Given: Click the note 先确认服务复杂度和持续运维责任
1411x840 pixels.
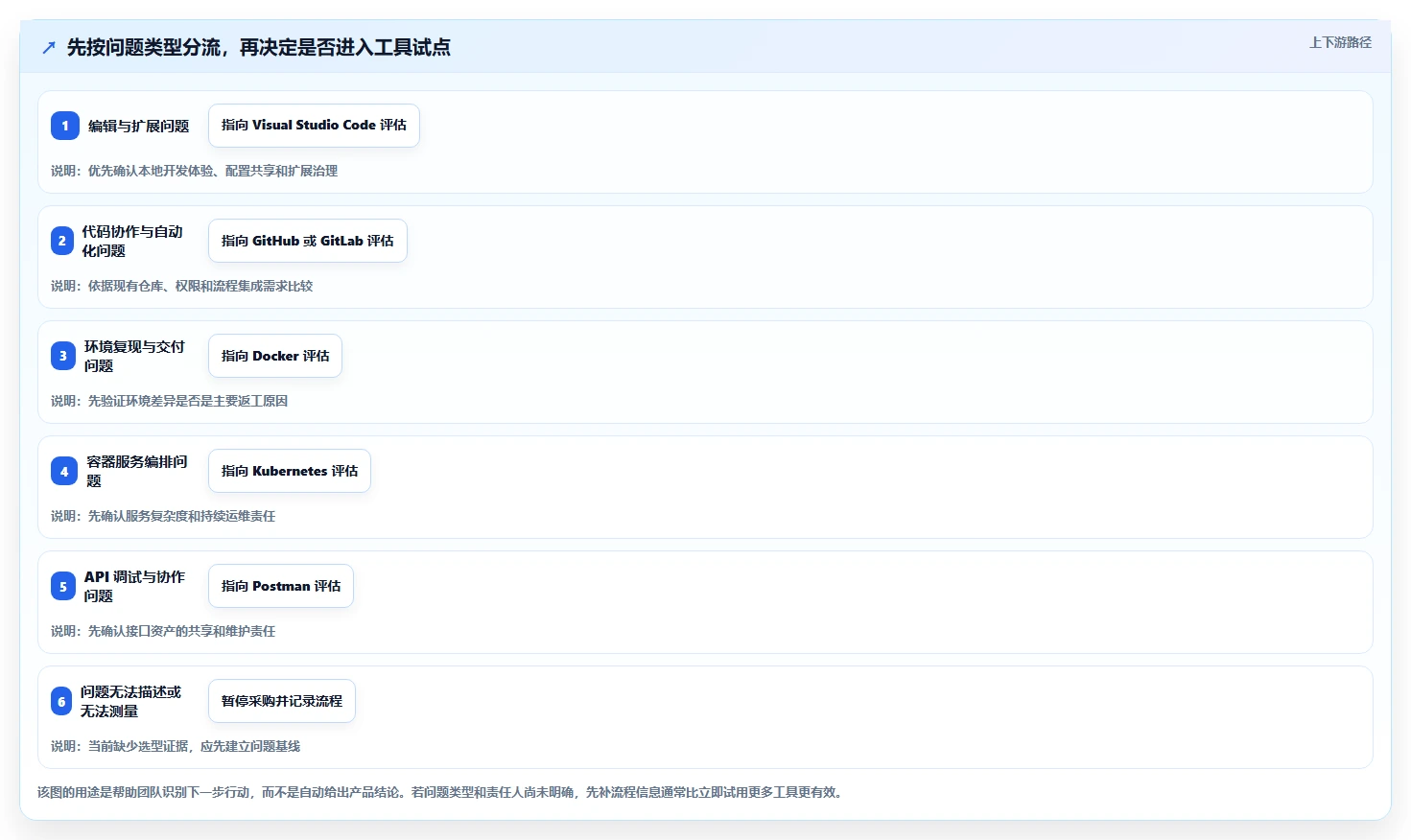Looking at the screenshot, I should 181,516.
